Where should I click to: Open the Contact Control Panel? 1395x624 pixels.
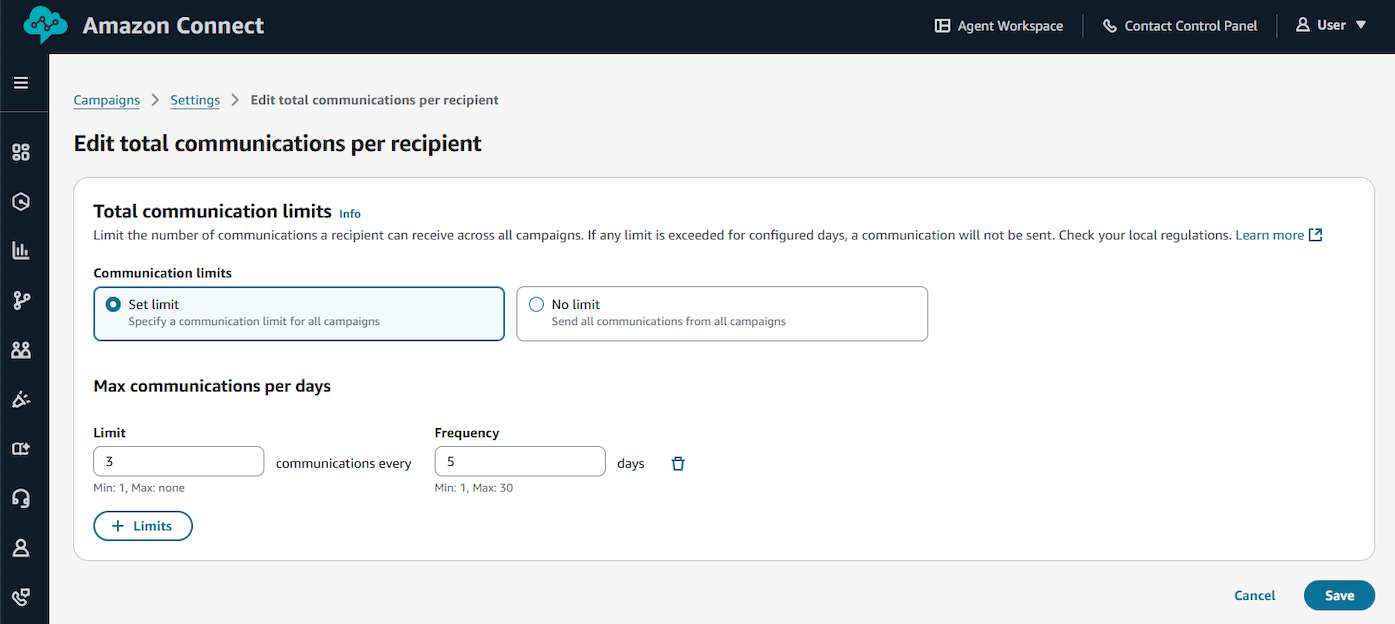tap(1180, 26)
